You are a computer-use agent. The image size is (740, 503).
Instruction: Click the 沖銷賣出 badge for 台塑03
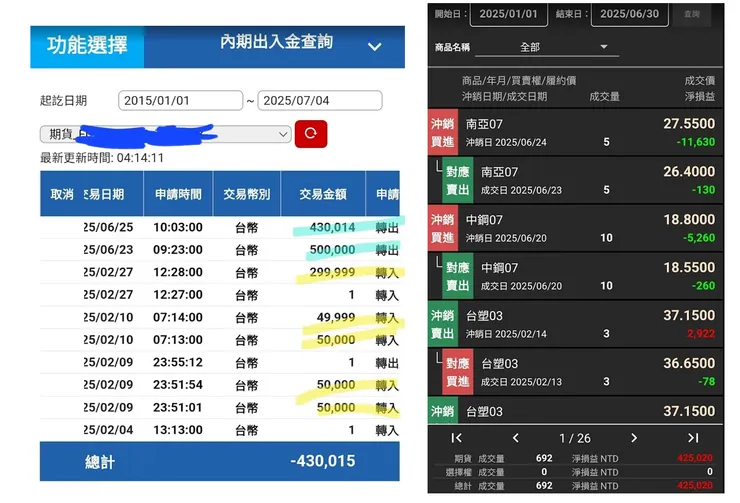click(443, 324)
